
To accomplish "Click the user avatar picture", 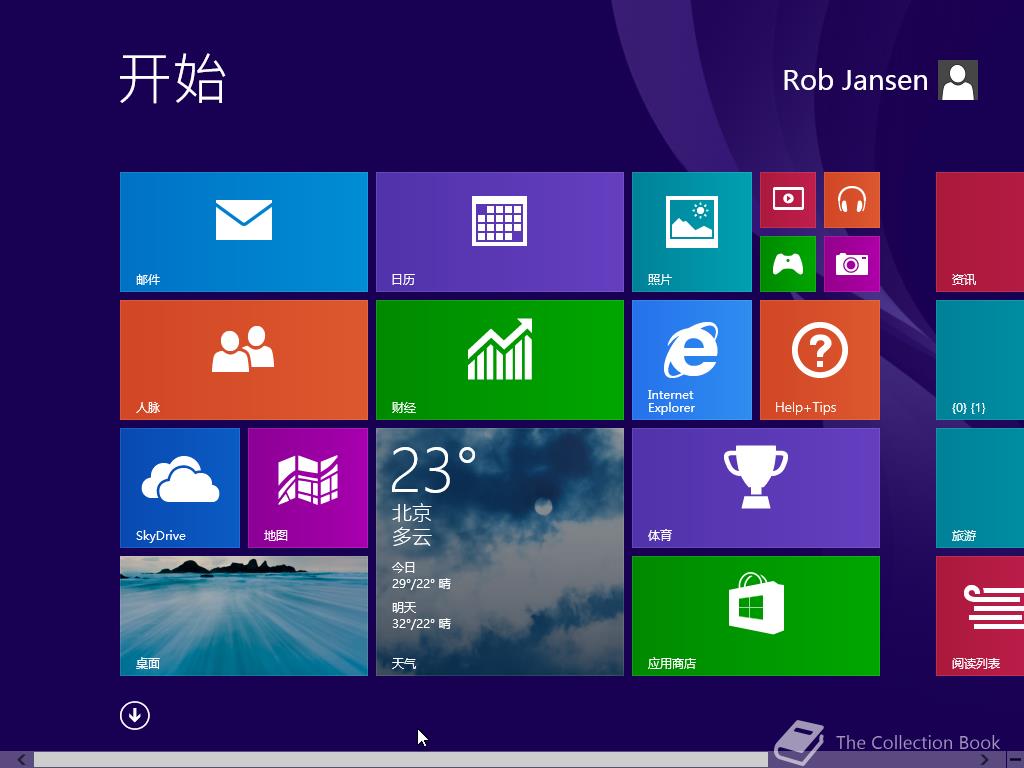I will 958,80.
